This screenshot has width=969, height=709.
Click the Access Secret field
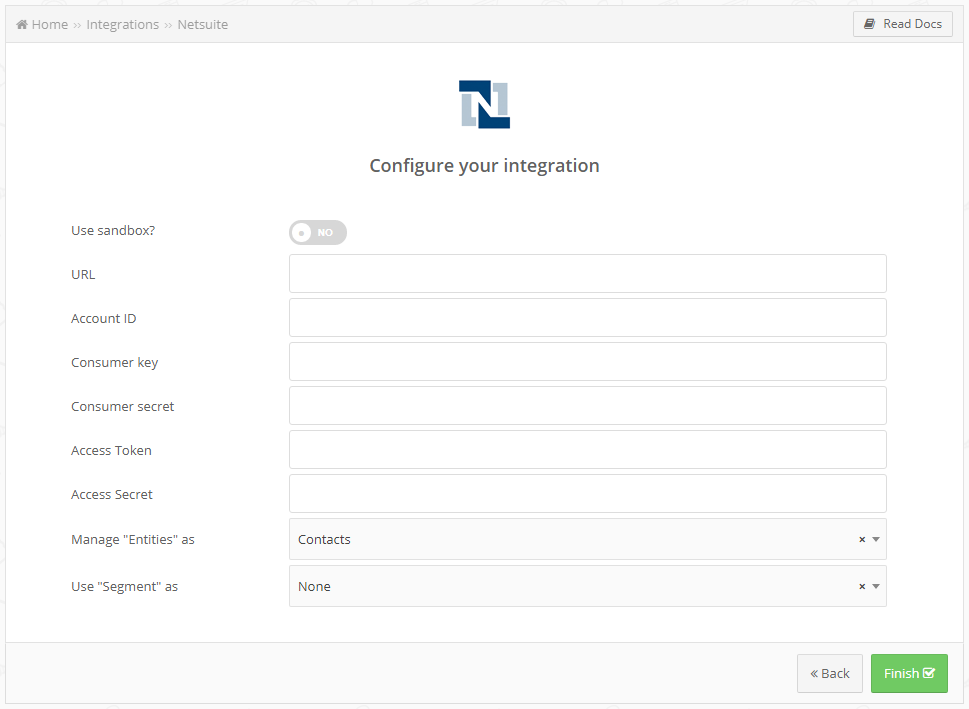[x=588, y=493]
